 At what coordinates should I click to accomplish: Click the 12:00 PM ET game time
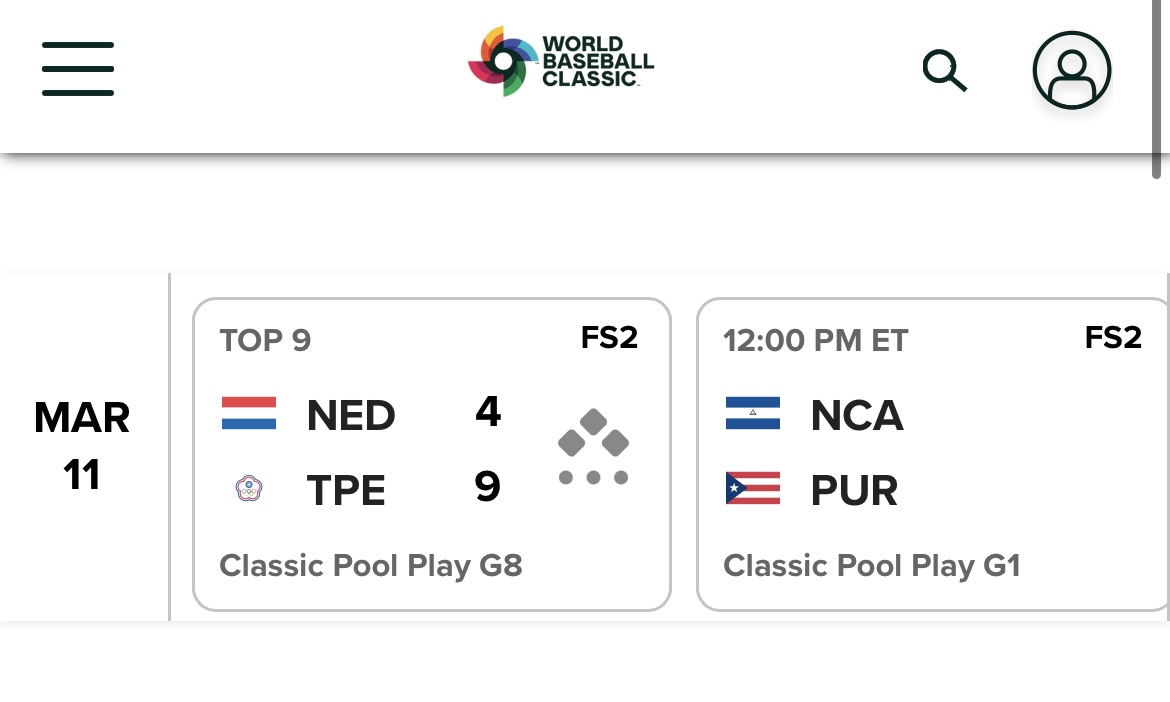pyautogui.click(x=816, y=340)
